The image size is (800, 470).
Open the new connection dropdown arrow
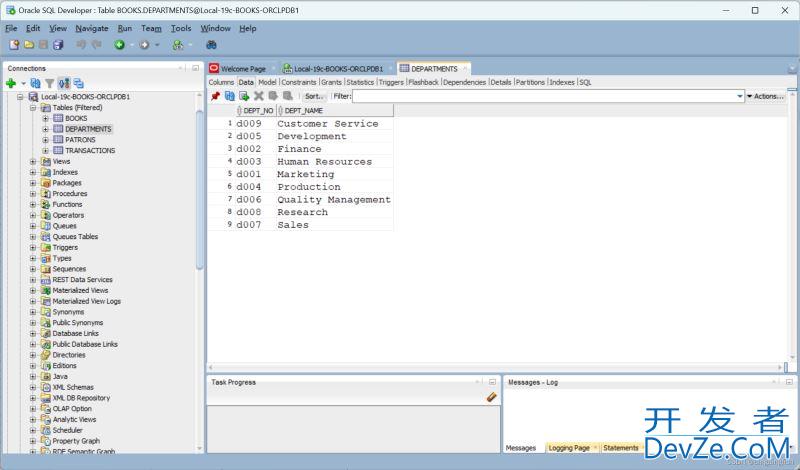23,83
